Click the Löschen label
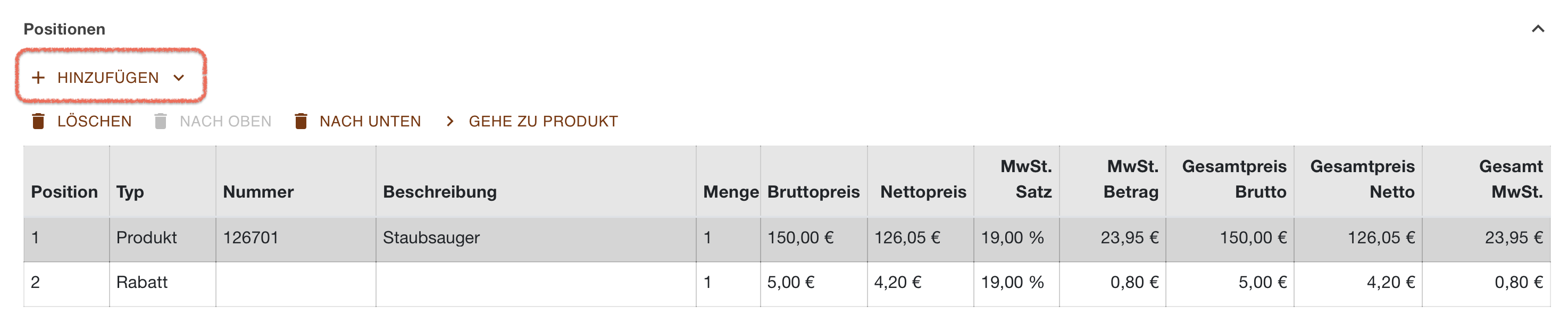This screenshot has height=323, width=1568. tap(94, 121)
